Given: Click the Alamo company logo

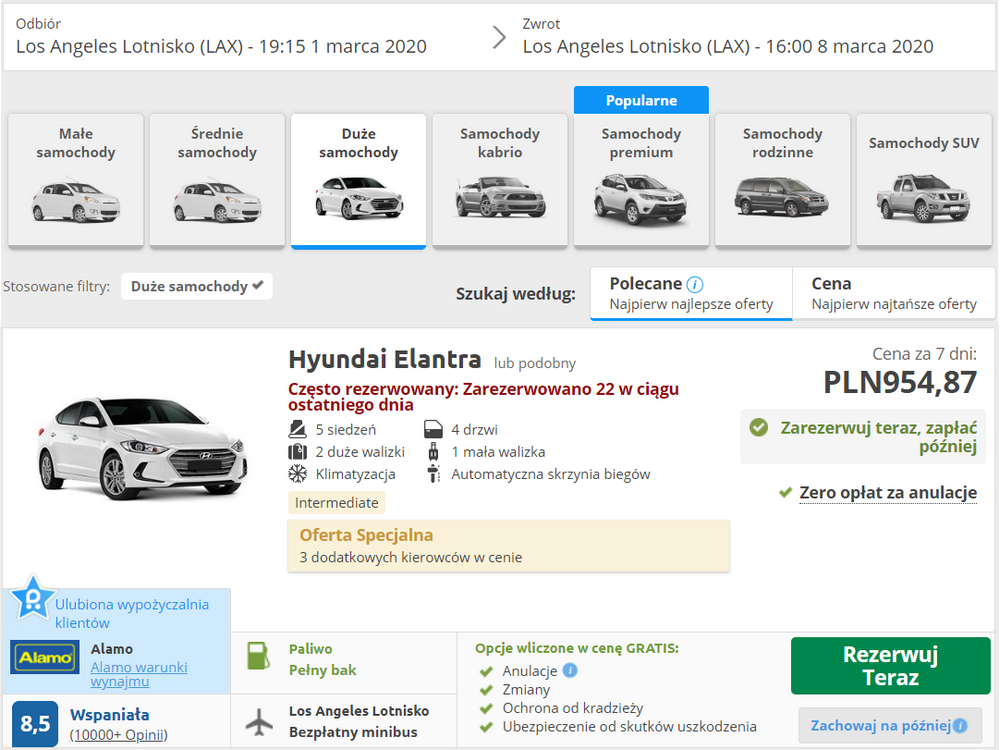Looking at the screenshot, I should tap(45, 657).
